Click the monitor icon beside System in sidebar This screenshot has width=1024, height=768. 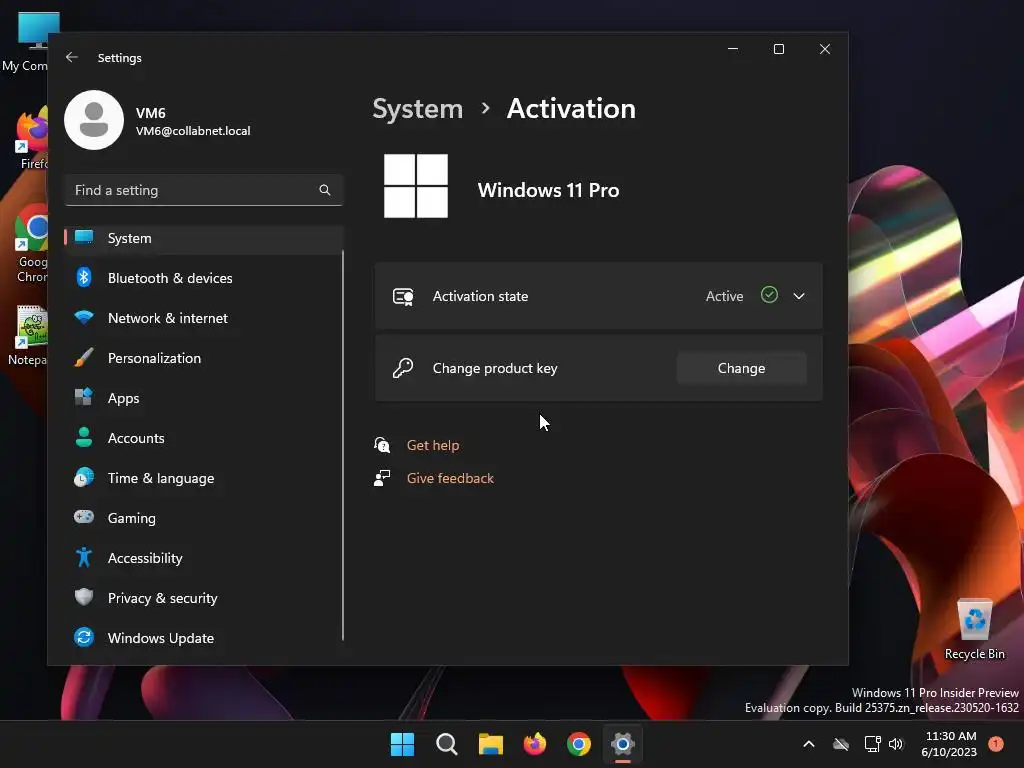84,237
